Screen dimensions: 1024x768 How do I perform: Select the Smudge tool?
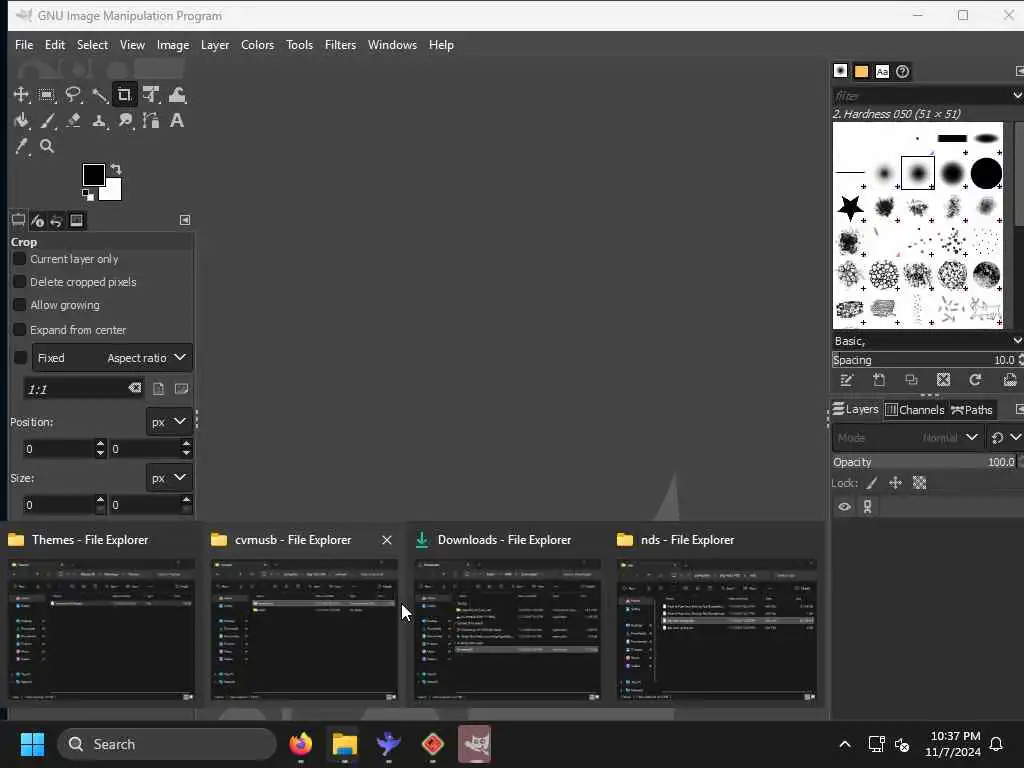(x=125, y=121)
